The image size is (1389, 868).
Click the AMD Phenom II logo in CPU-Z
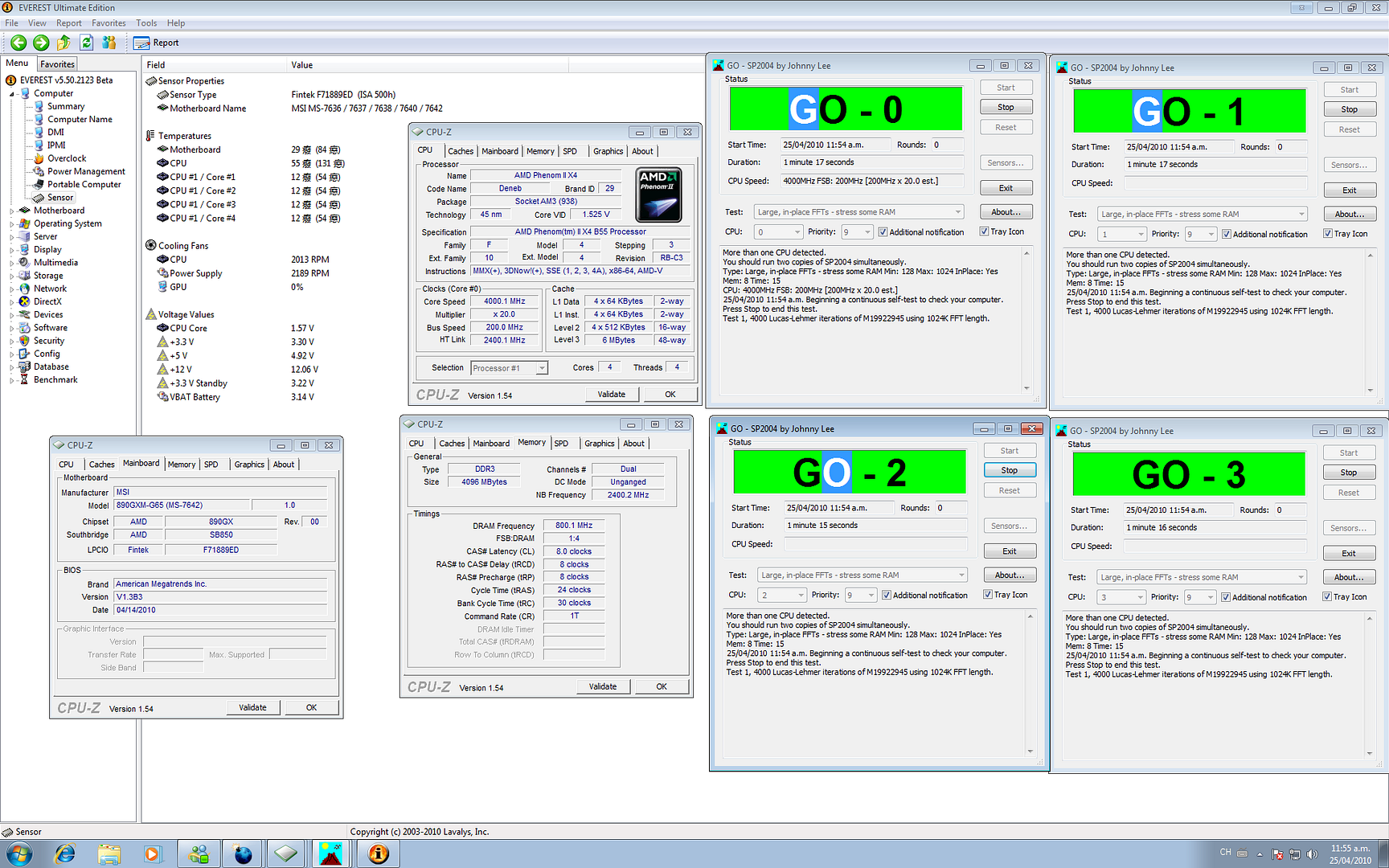point(659,194)
